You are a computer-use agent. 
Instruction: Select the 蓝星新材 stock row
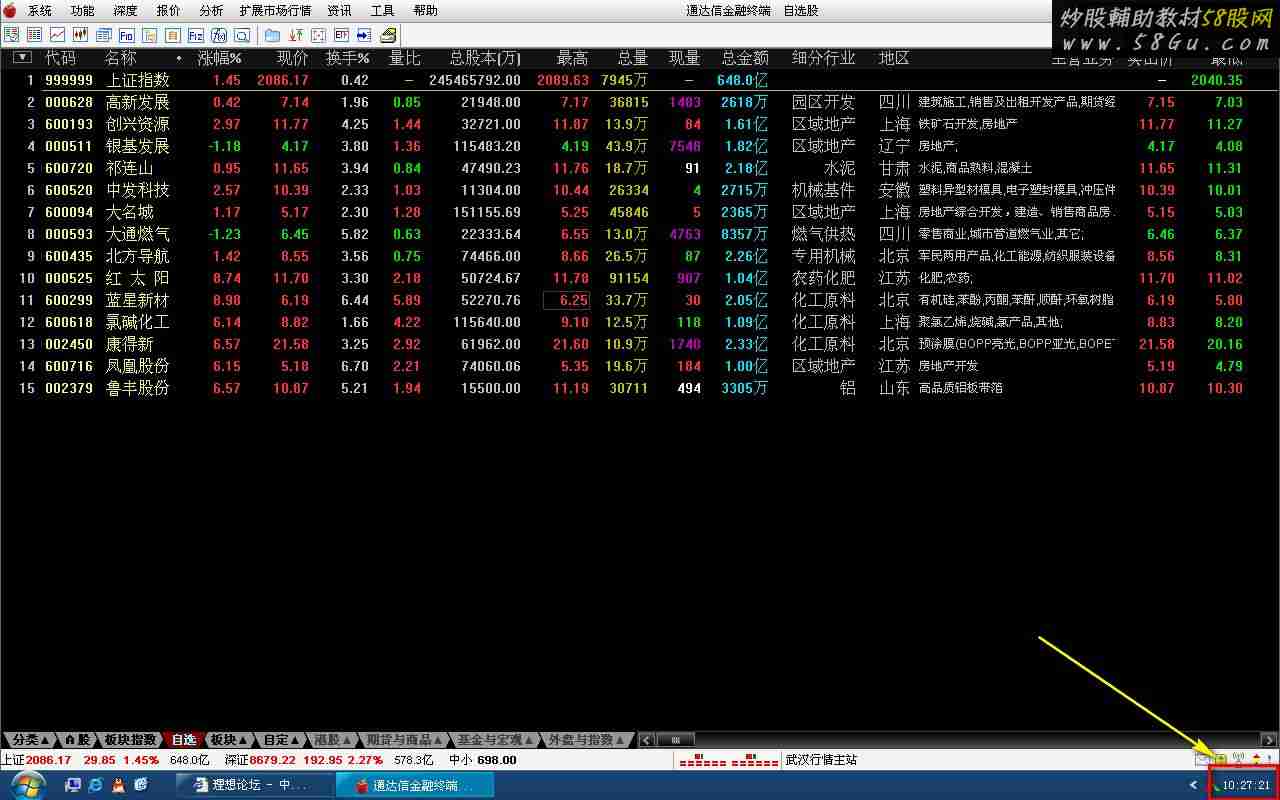(640, 300)
